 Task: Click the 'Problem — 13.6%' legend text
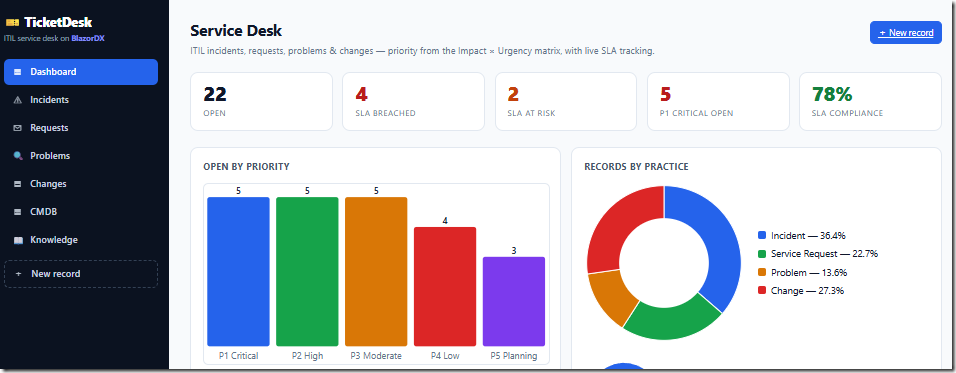pyautogui.click(x=809, y=272)
